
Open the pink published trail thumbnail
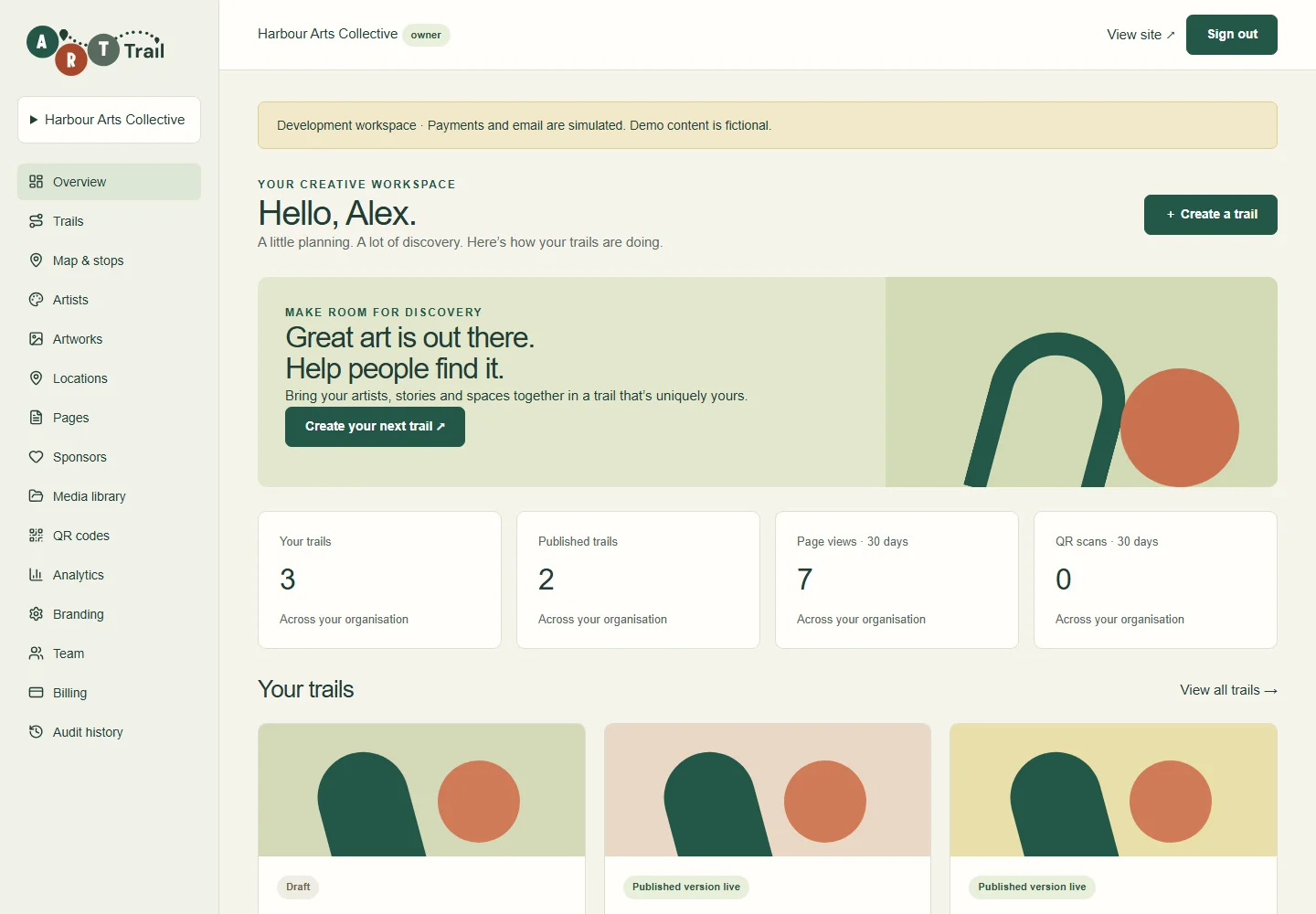coord(768,790)
